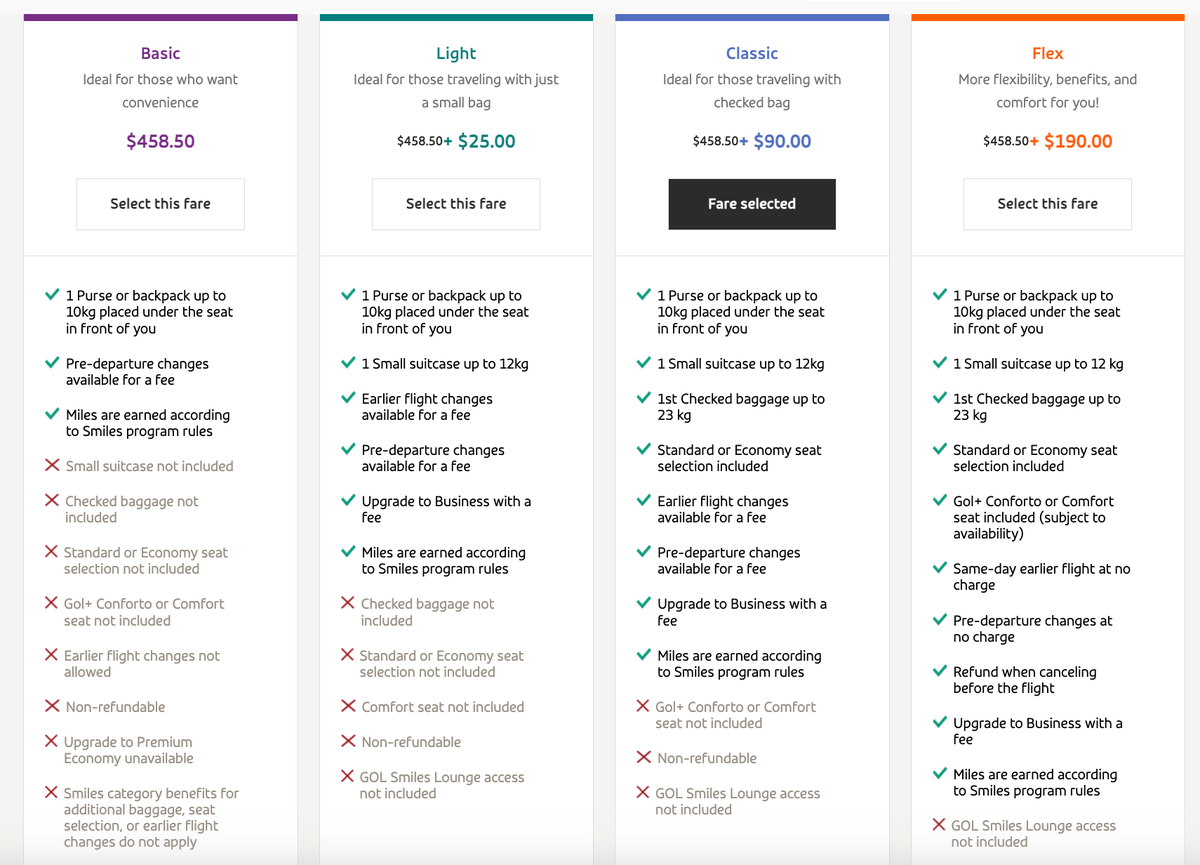
Task: Select the Flex fare heading
Action: tap(1047, 53)
